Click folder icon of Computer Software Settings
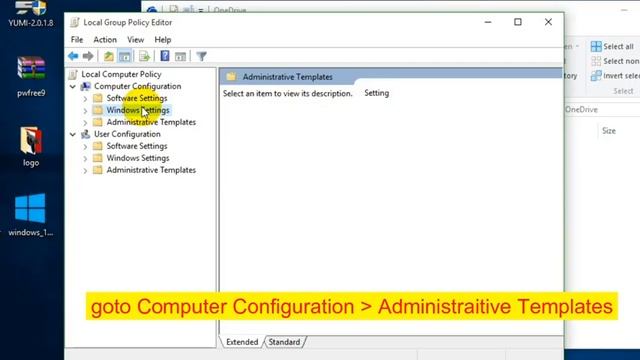The image size is (640, 360). tap(98, 98)
